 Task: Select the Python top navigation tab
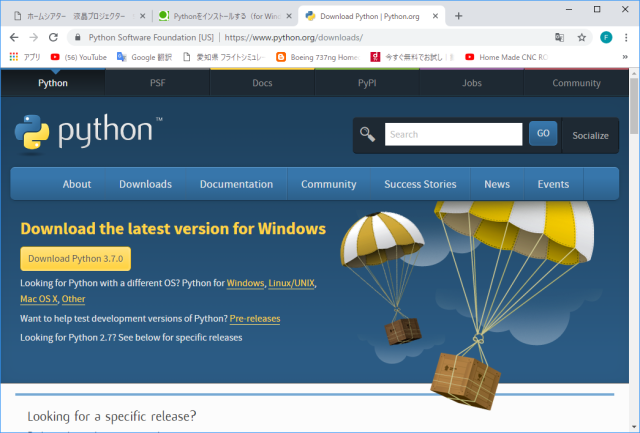[x=53, y=83]
